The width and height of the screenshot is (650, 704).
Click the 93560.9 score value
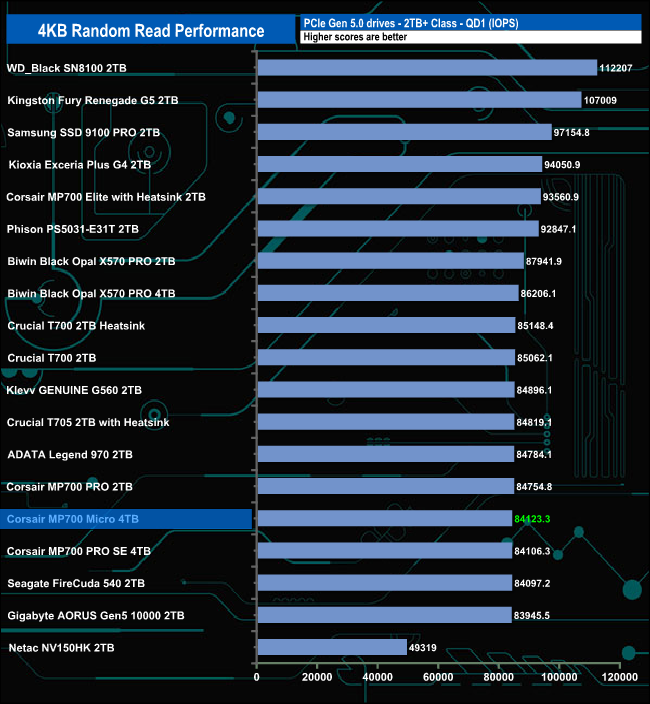tap(561, 197)
